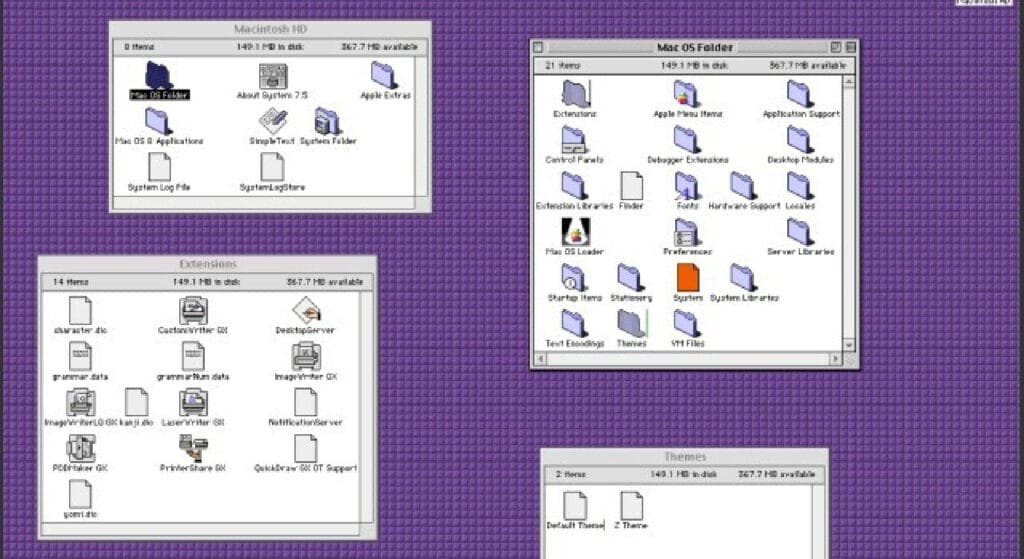This screenshot has height=559, width=1024.
Task: Select the VM Files folder
Action: (x=687, y=324)
